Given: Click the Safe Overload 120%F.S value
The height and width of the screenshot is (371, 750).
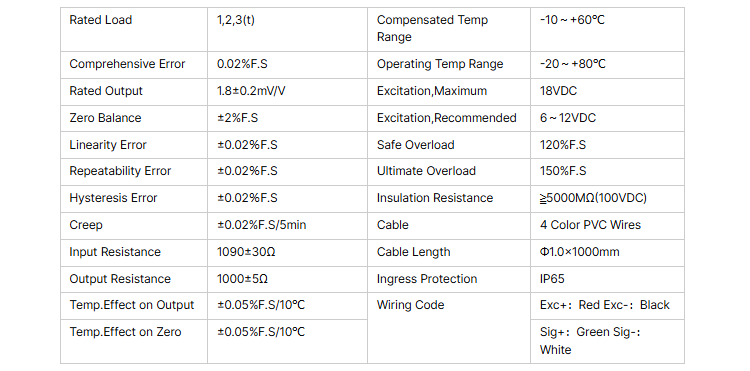Looking at the screenshot, I should click(562, 145).
